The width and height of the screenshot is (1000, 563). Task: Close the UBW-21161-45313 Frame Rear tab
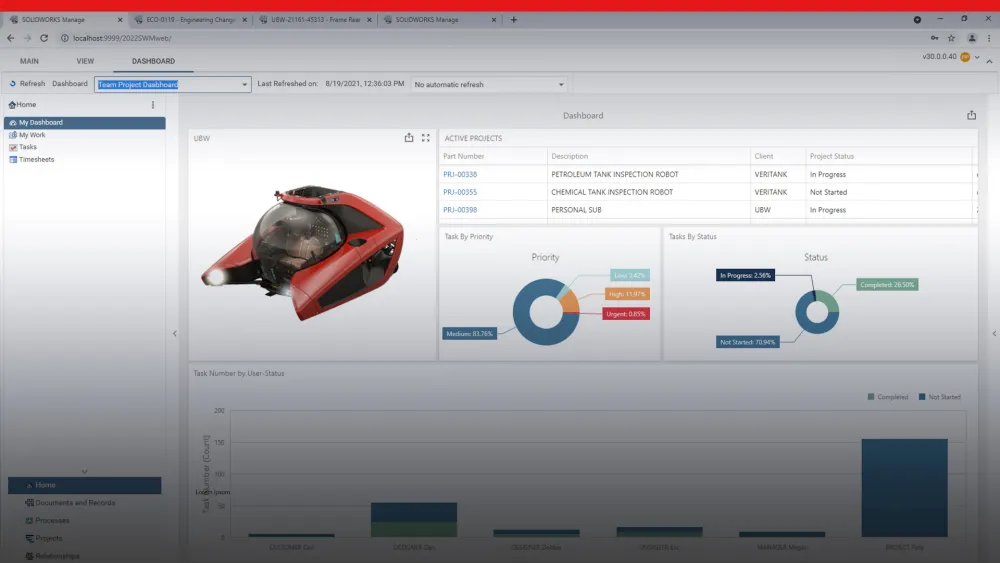click(369, 20)
